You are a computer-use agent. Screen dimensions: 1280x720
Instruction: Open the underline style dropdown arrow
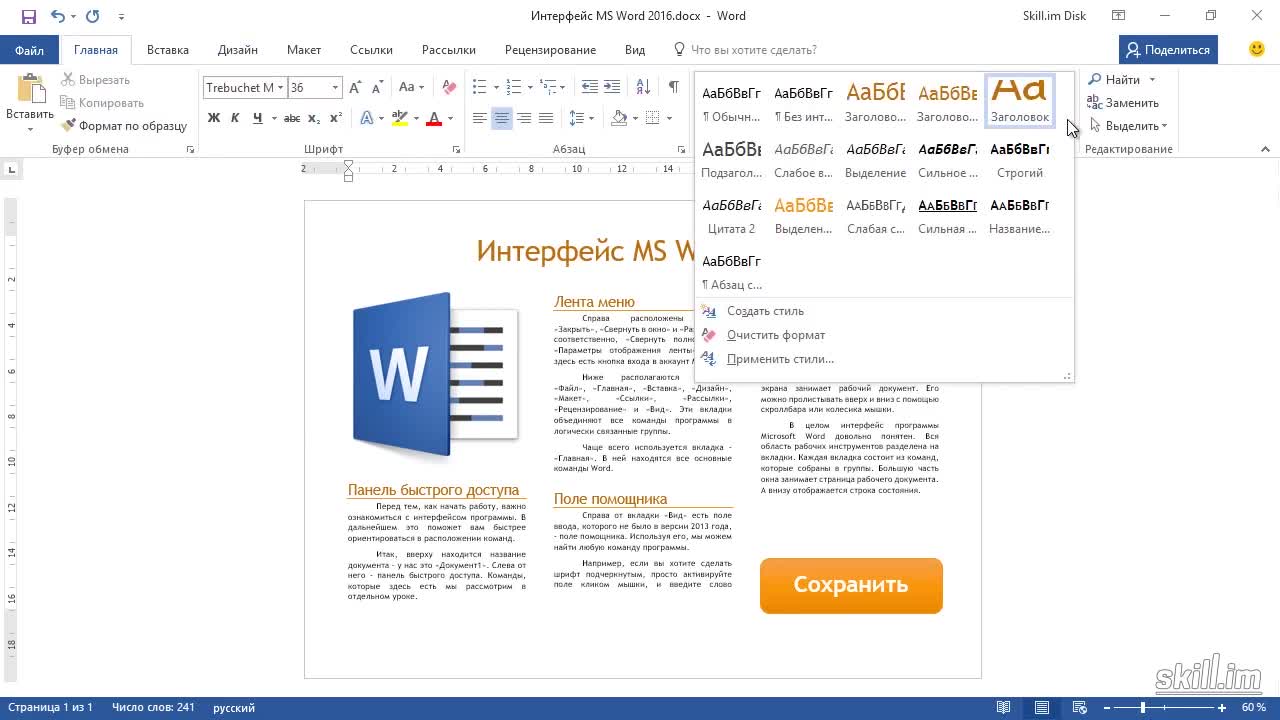(x=273, y=118)
